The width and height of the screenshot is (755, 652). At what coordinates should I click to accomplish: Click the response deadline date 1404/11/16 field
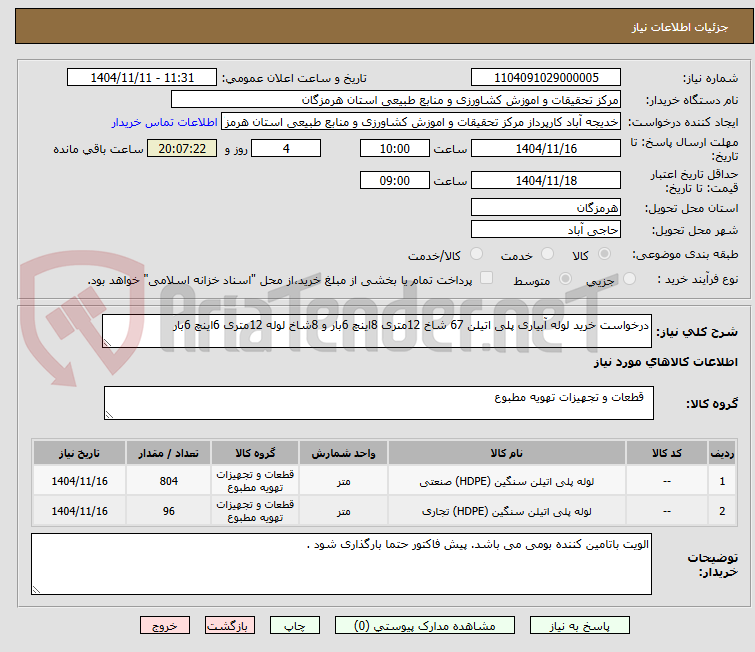pos(546,149)
